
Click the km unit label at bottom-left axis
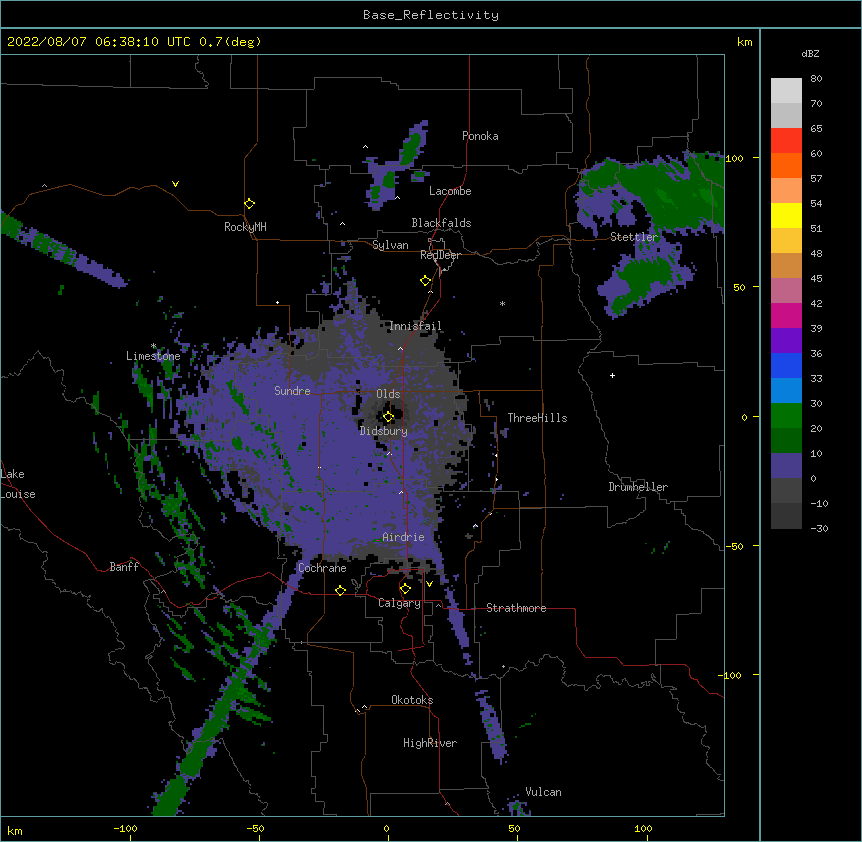(15, 830)
